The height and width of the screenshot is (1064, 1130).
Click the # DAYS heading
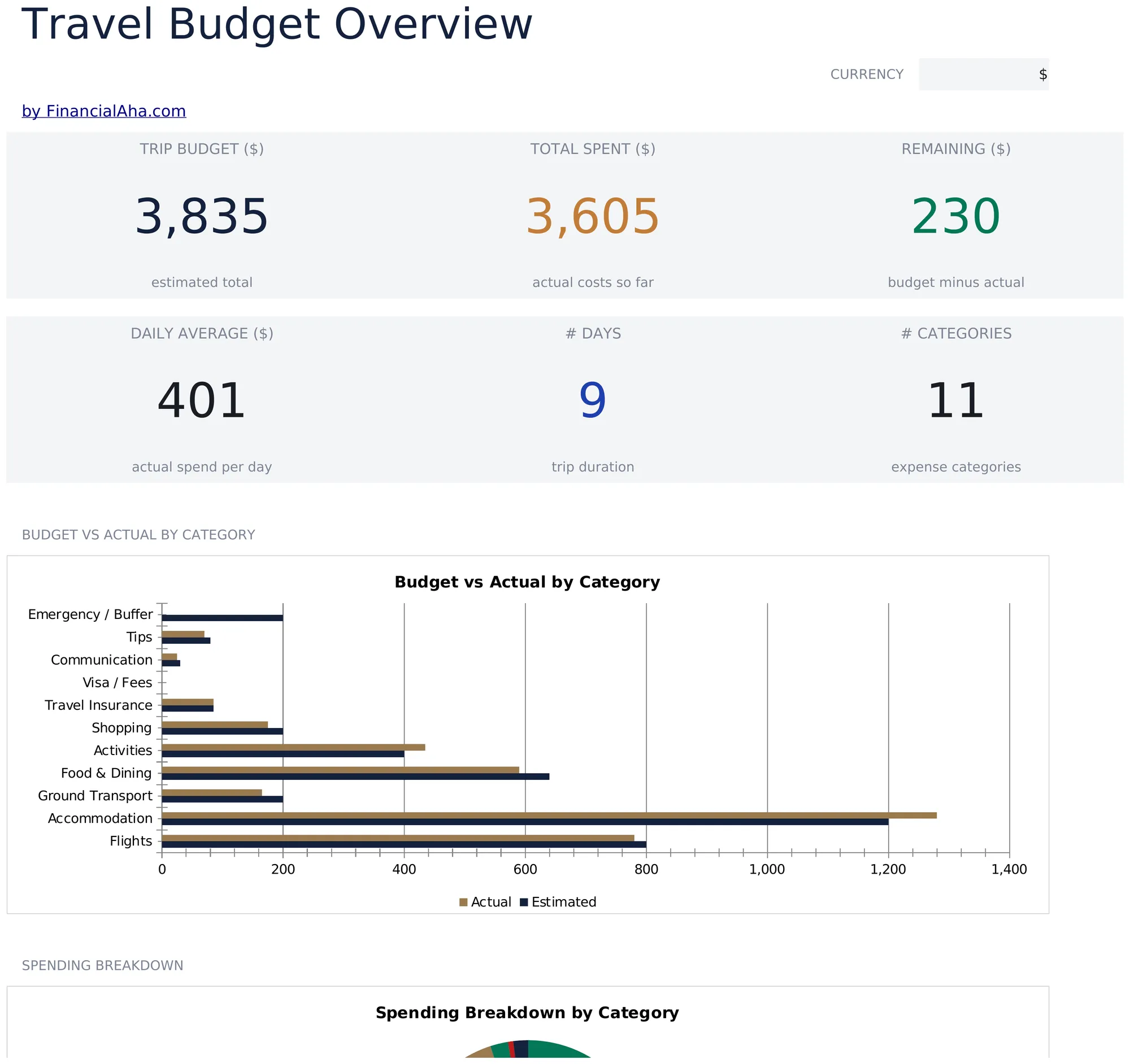coord(593,334)
